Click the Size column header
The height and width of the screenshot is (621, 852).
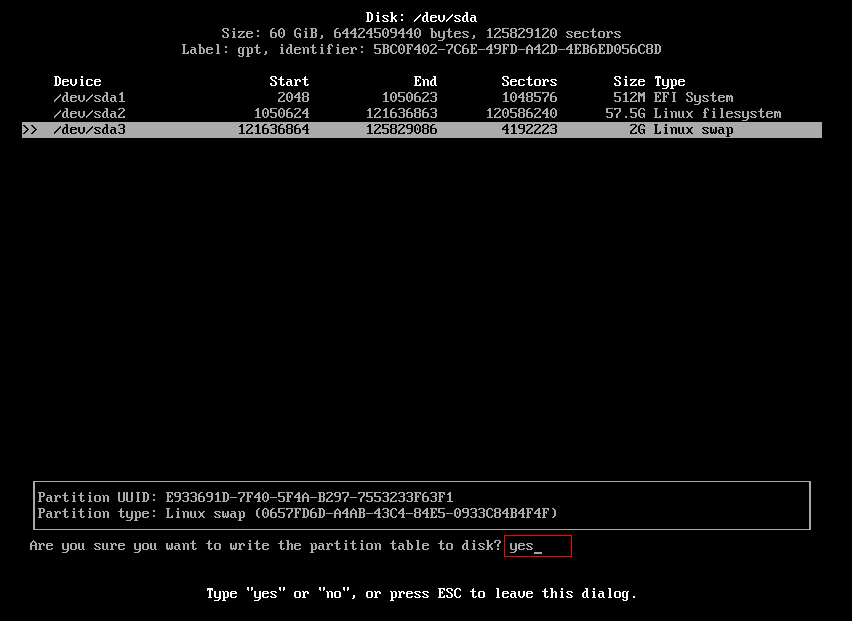[x=629, y=81]
